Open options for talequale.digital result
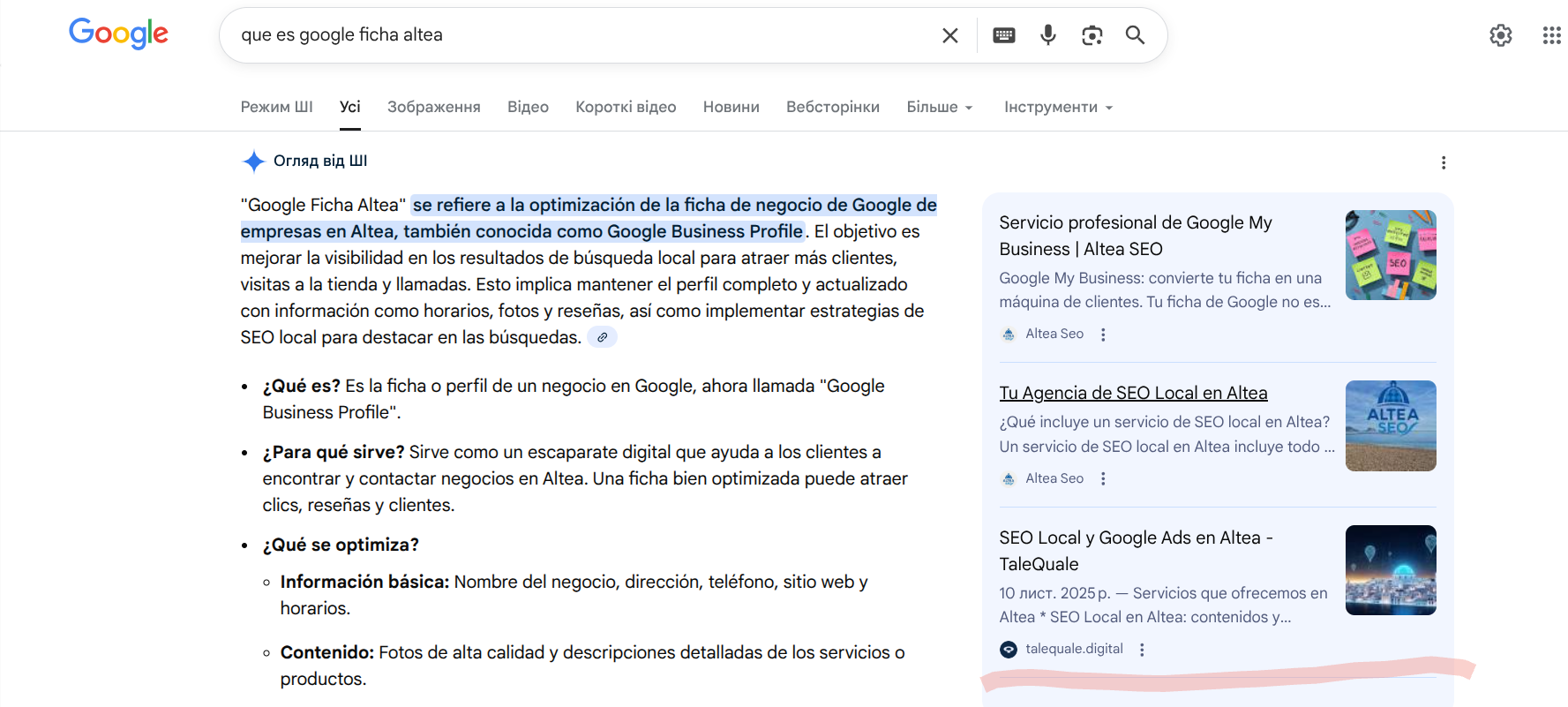 point(1142,650)
